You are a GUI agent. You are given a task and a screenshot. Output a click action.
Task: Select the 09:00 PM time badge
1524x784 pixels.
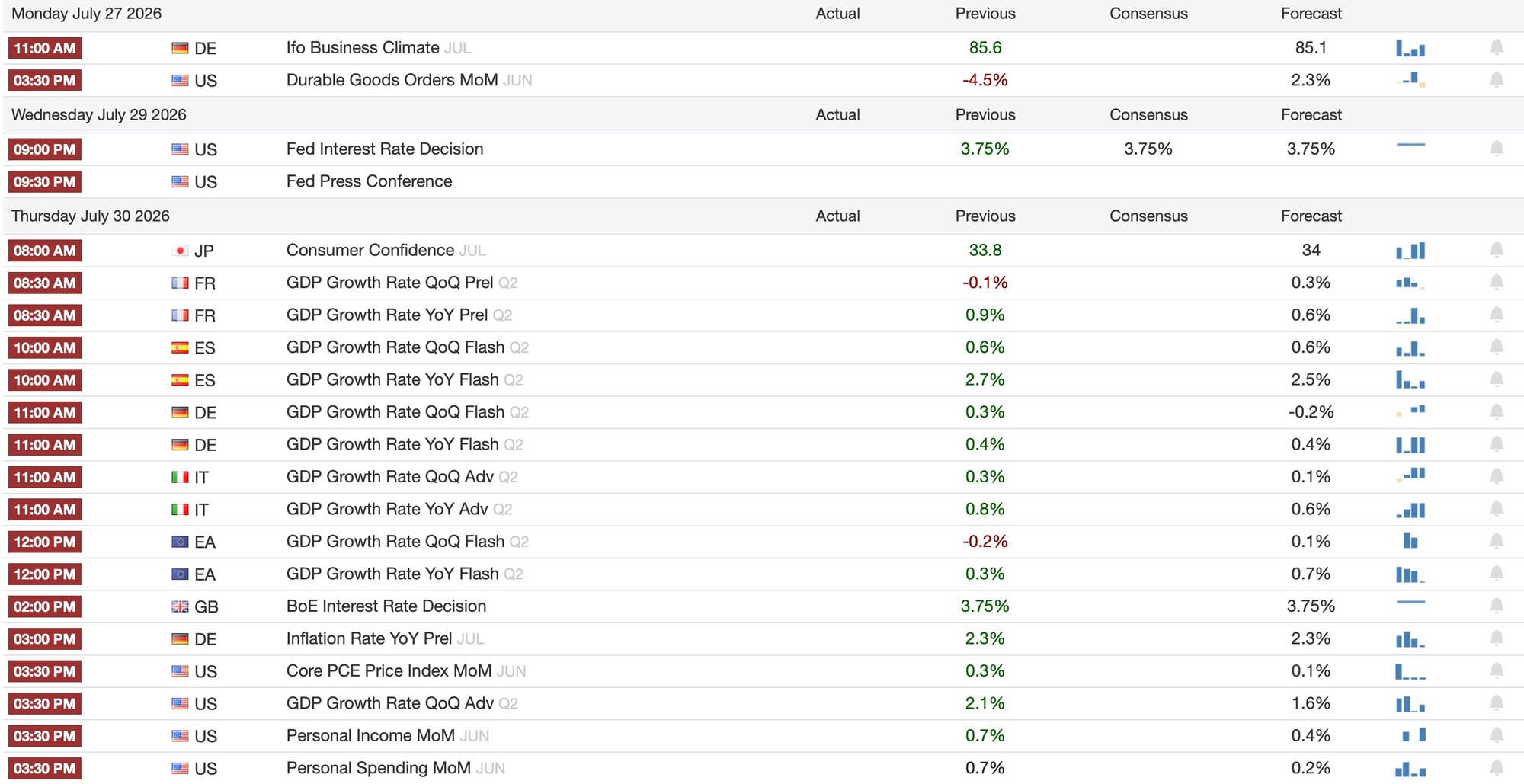click(45, 149)
